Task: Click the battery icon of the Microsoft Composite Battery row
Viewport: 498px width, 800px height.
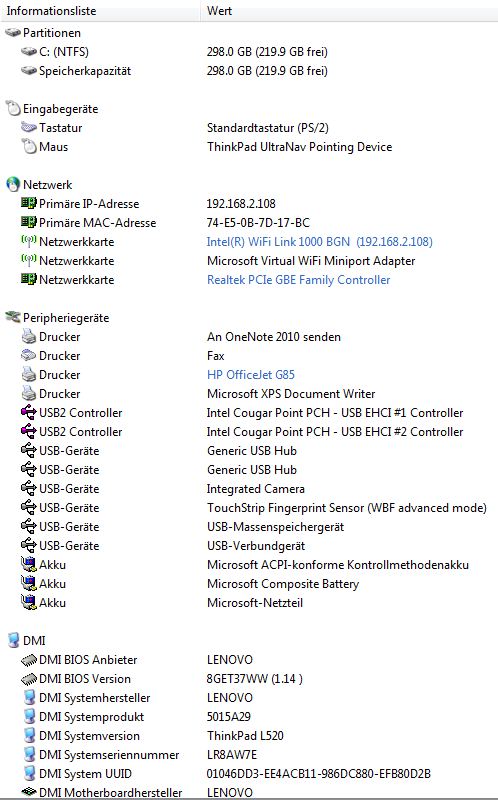Action: [x=29, y=583]
